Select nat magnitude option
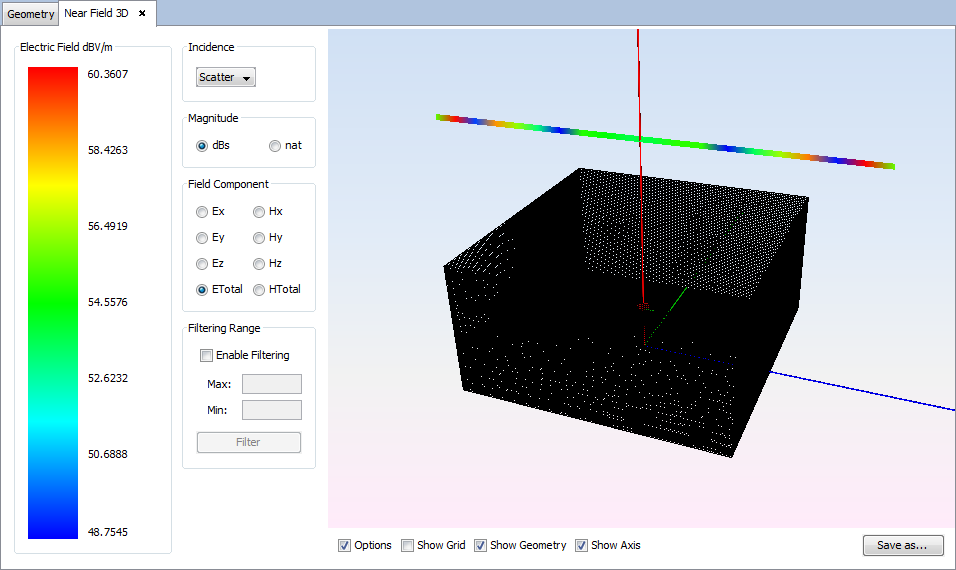Image resolution: width=956 pixels, height=570 pixels. (x=275, y=145)
